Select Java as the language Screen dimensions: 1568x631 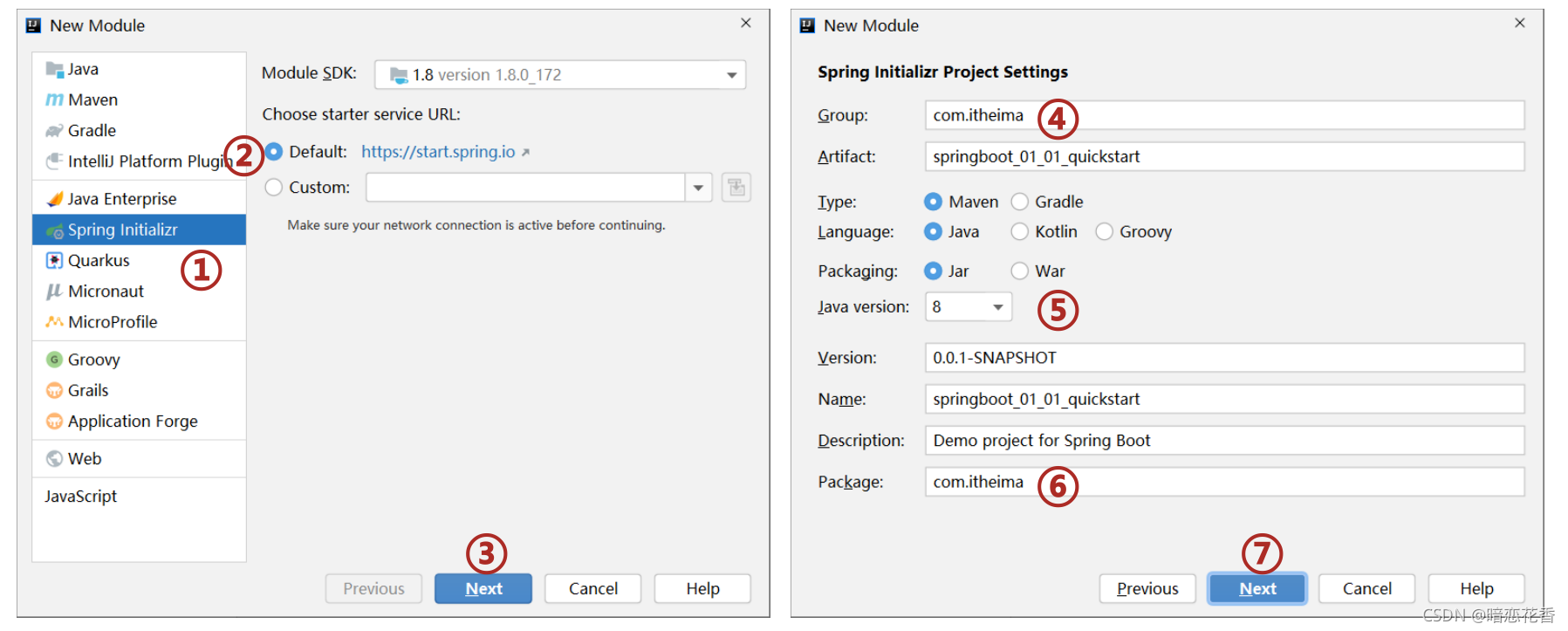[x=933, y=231]
